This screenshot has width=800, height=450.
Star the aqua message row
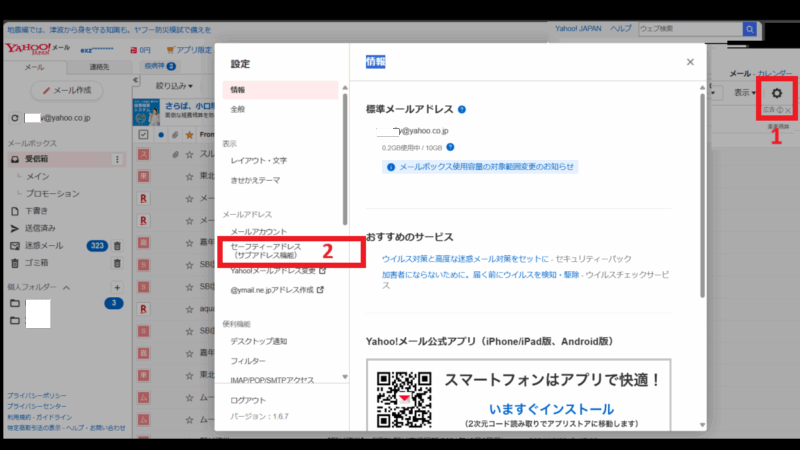tap(189, 309)
